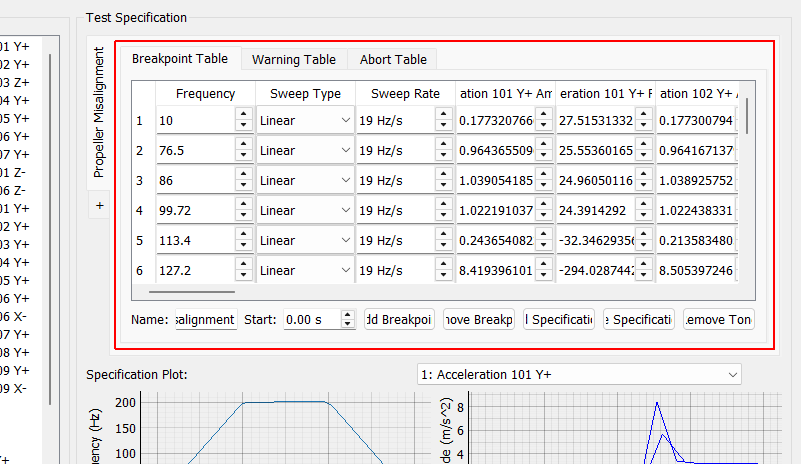Click the horizontal scrollbar of breakpoint table

pyautogui.click(x=192, y=292)
